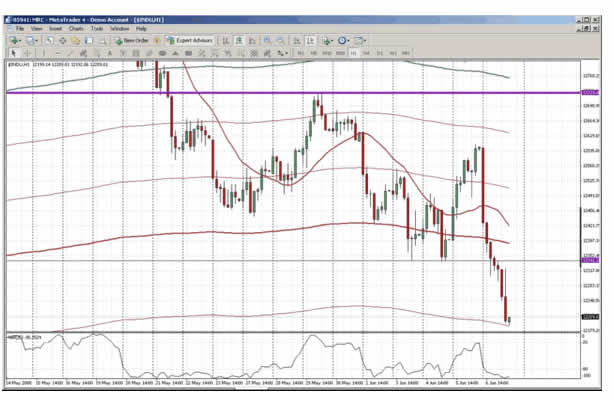Show the Market Watch window
Screen dimensions: 614x400
pyautogui.click(x=49, y=40)
